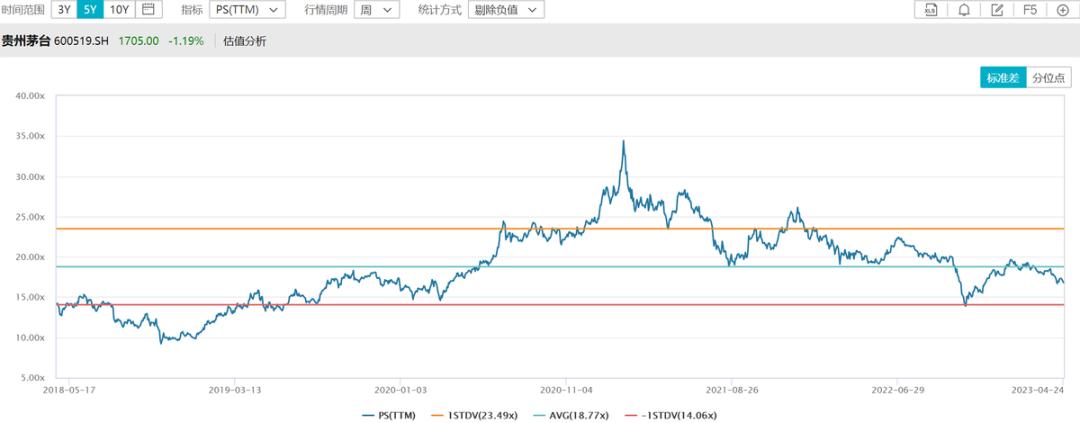Click the stock code 600519.SH
The width and height of the screenshot is (1080, 423).
pyautogui.click(x=83, y=41)
